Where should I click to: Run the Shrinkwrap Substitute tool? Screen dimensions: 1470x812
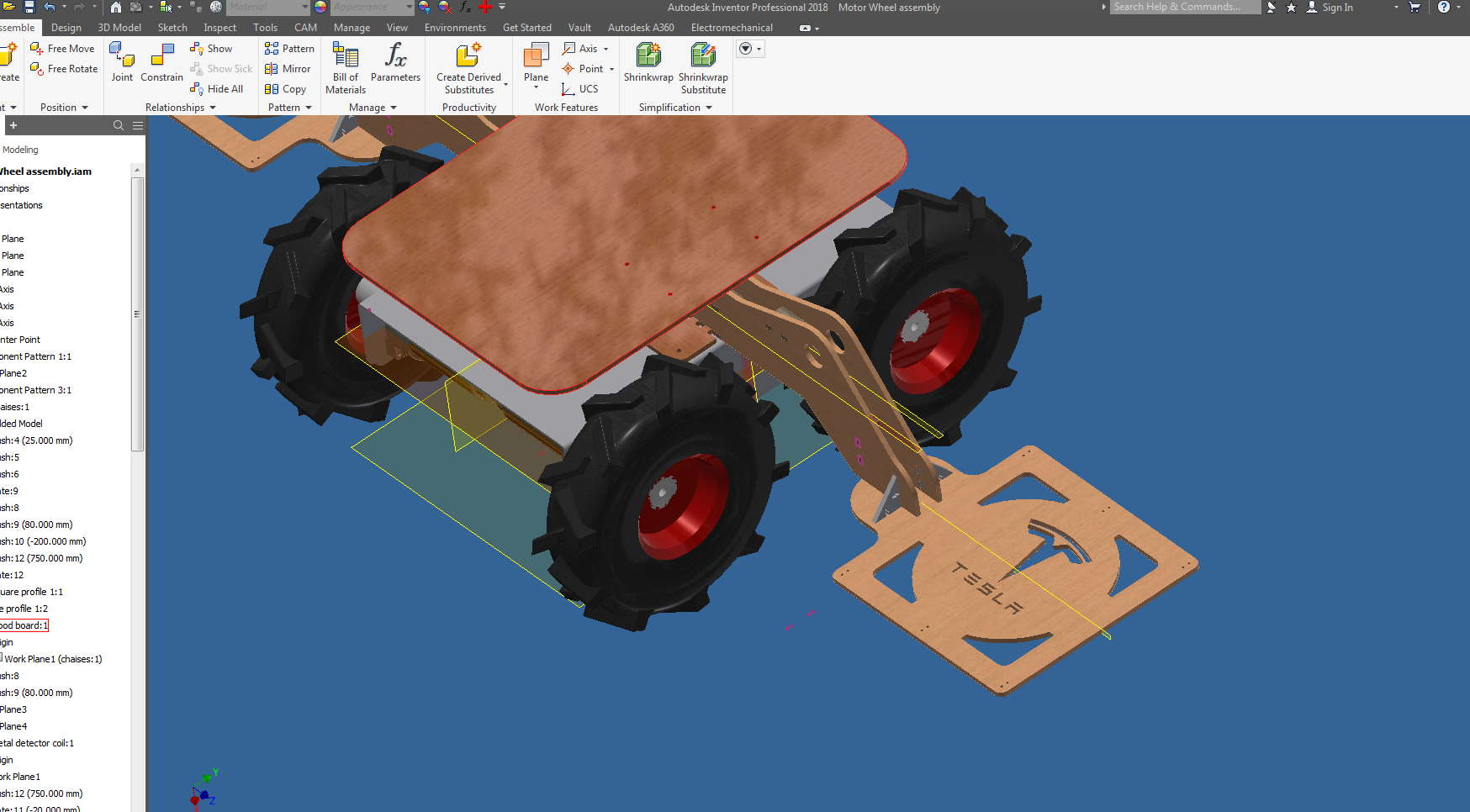pos(703,69)
